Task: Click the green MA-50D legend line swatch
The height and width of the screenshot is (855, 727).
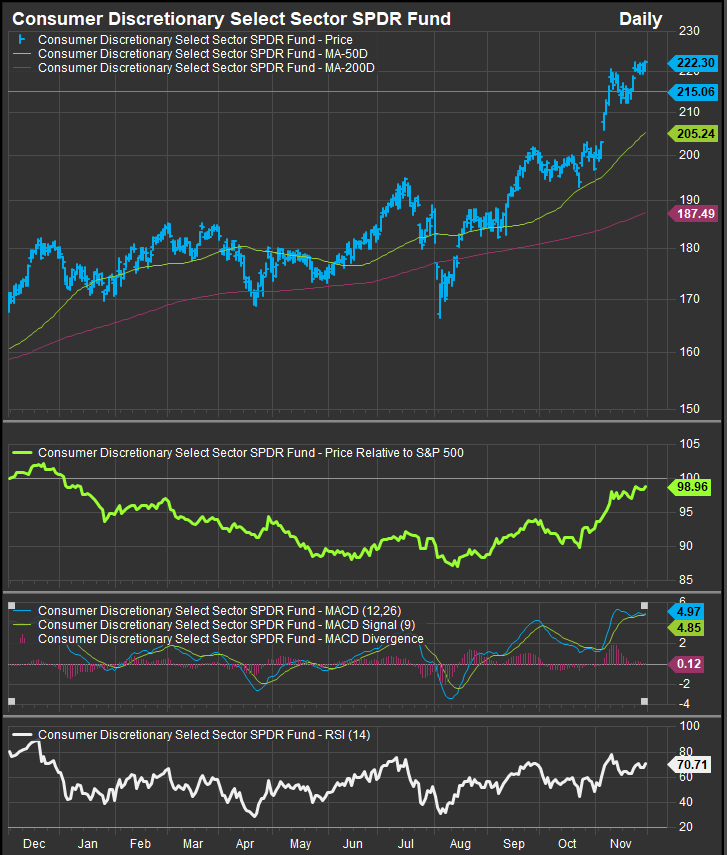Action: (x=22, y=54)
